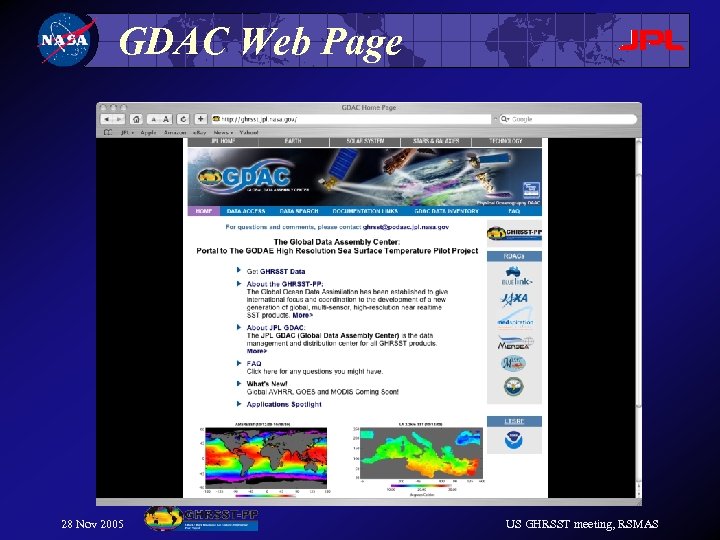Click the Physical Oceanography DAAC badge in banner
Viewport: 720px width, 540px height.
click(531, 190)
